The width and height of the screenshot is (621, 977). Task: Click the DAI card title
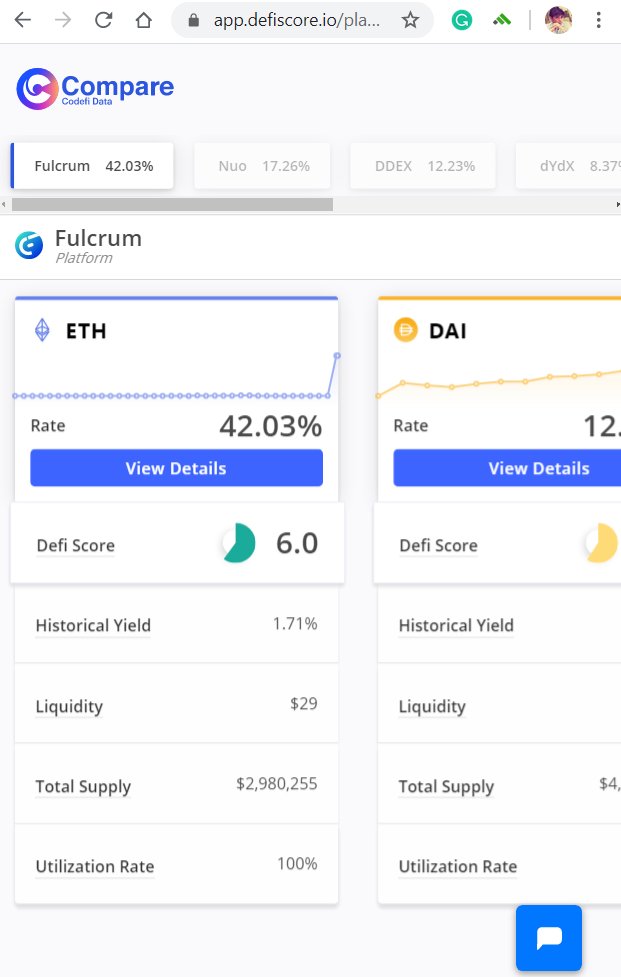tap(447, 331)
